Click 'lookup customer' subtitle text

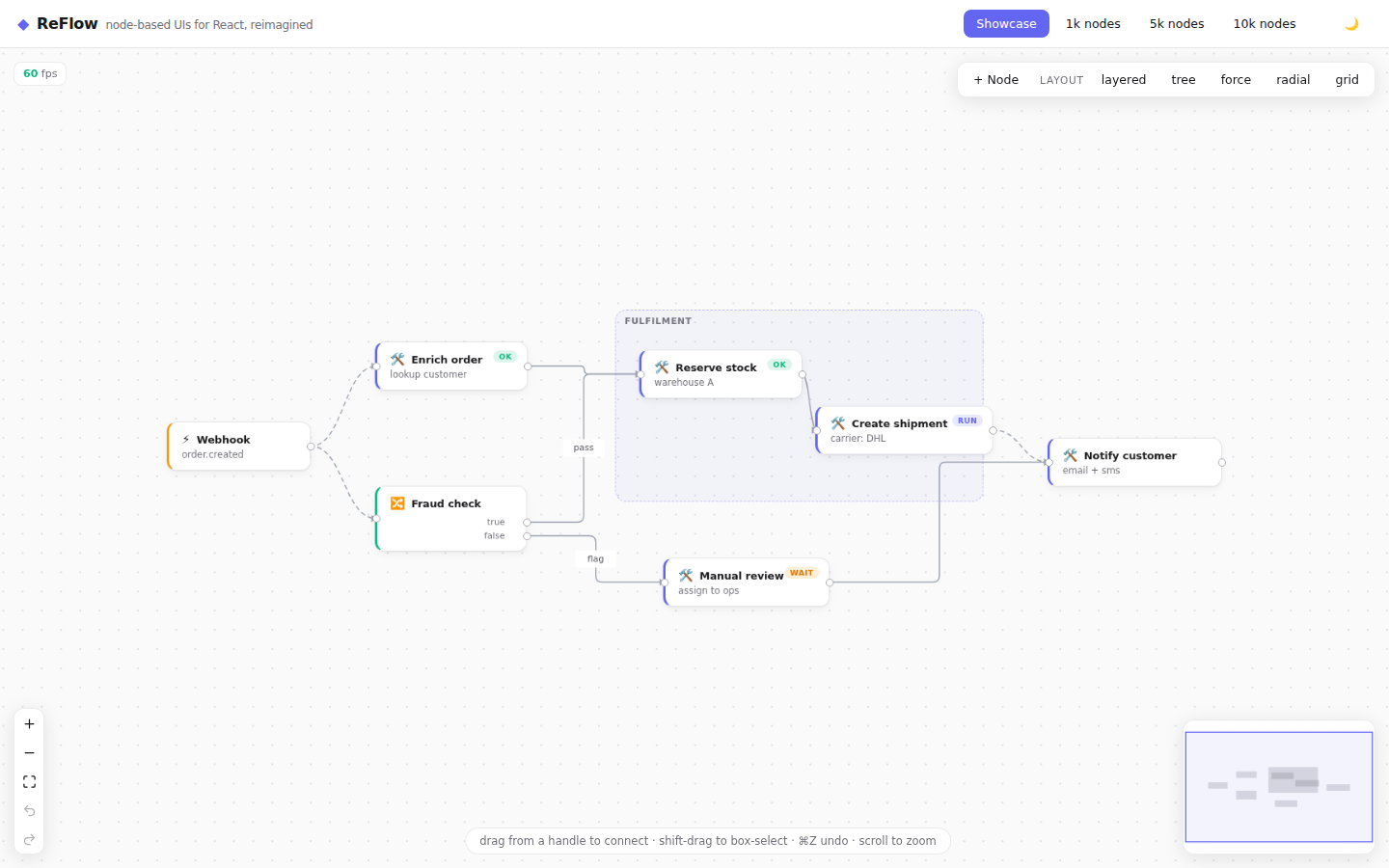[x=428, y=374]
